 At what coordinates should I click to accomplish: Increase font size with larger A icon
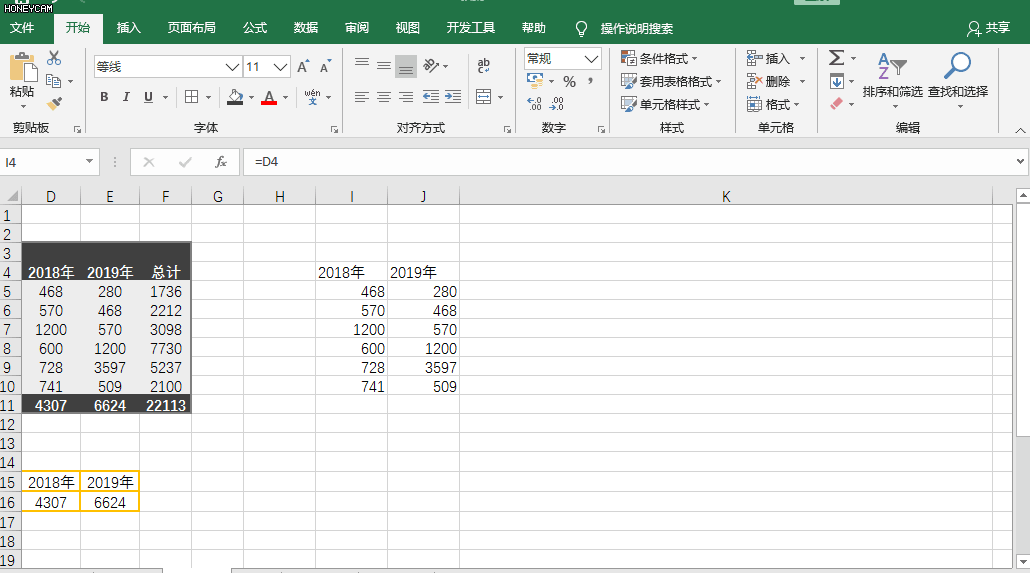303,66
